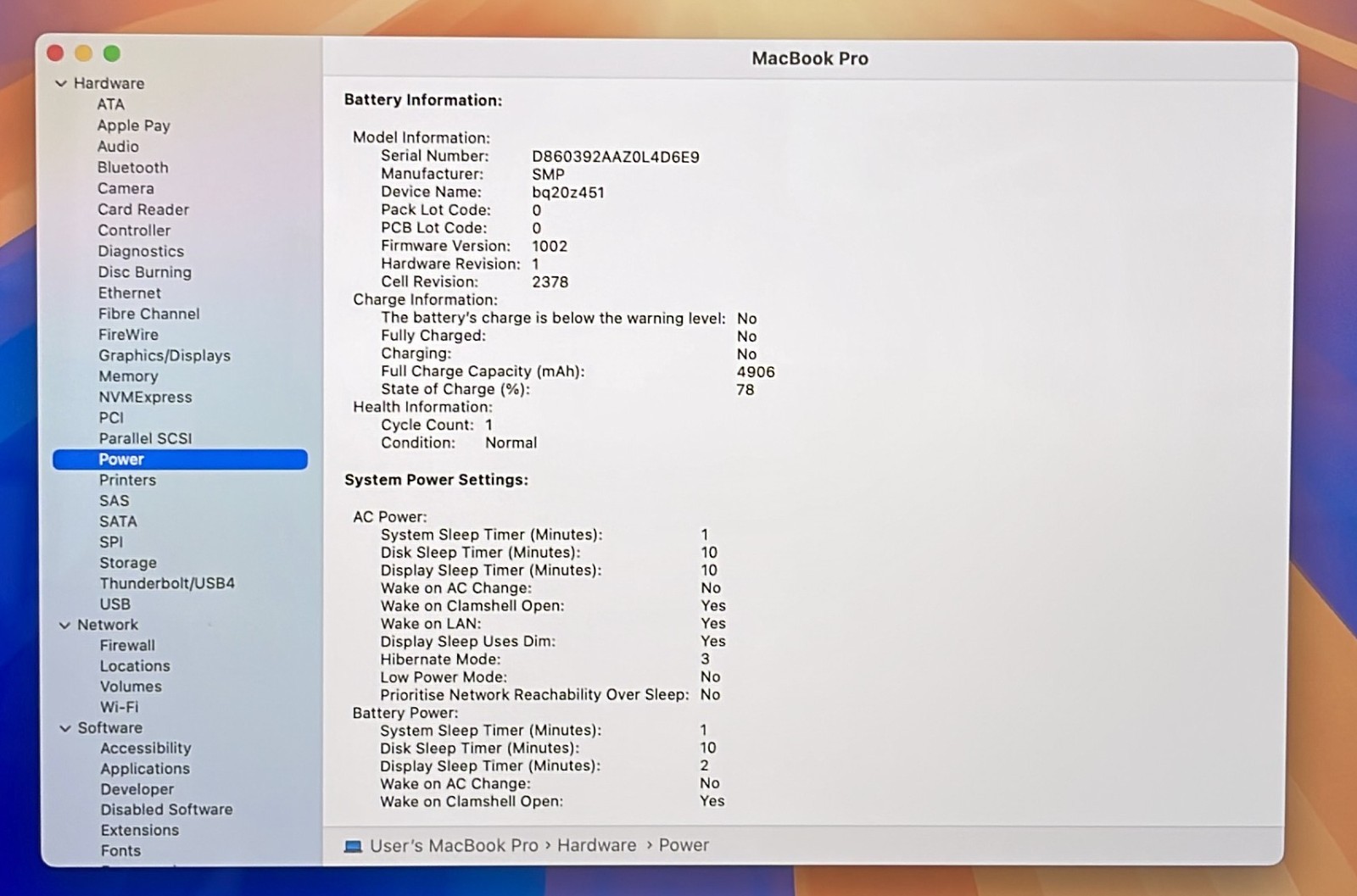1357x896 pixels.
Task: Select ATA in the sidebar
Action: (x=110, y=104)
